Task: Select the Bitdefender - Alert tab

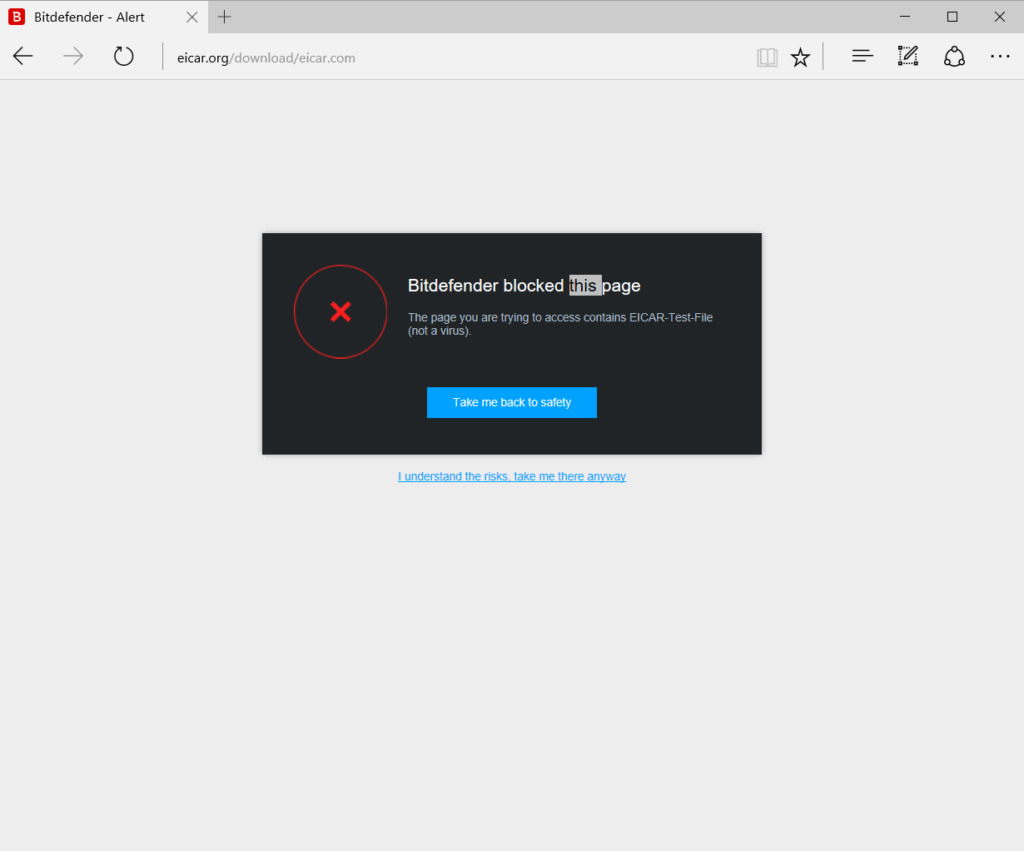Action: (90, 16)
